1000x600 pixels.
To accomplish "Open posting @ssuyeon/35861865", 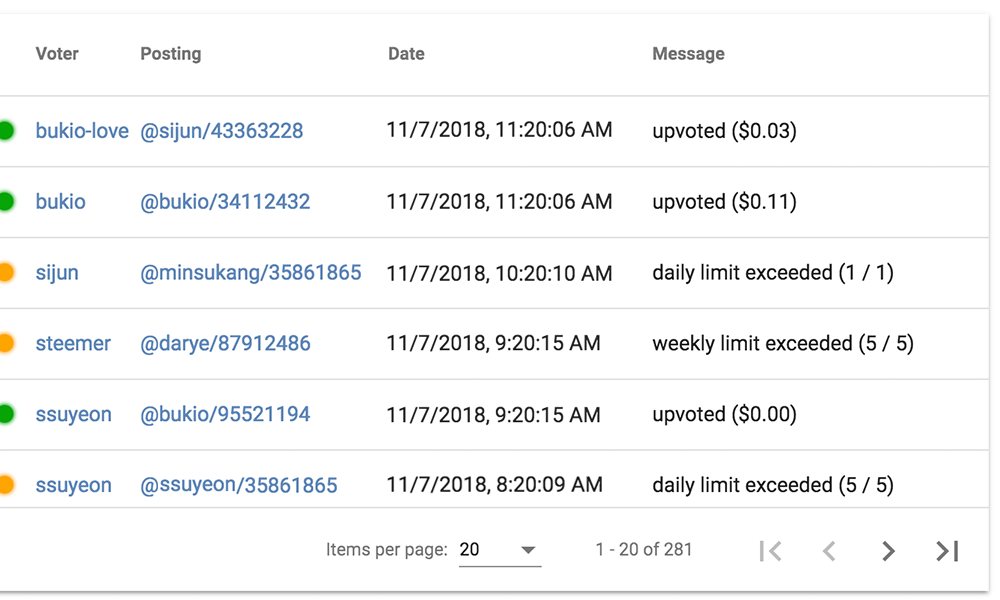I will [239, 485].
